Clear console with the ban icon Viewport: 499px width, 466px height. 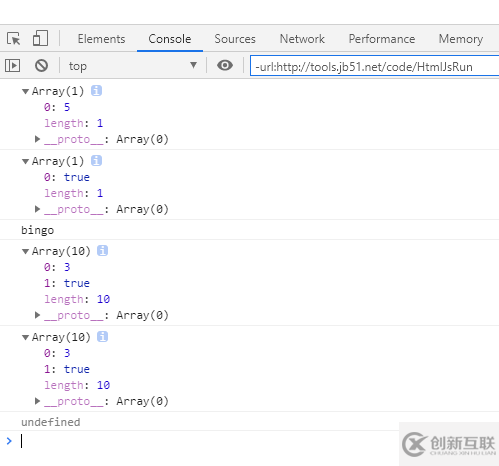tap(41, 65)
